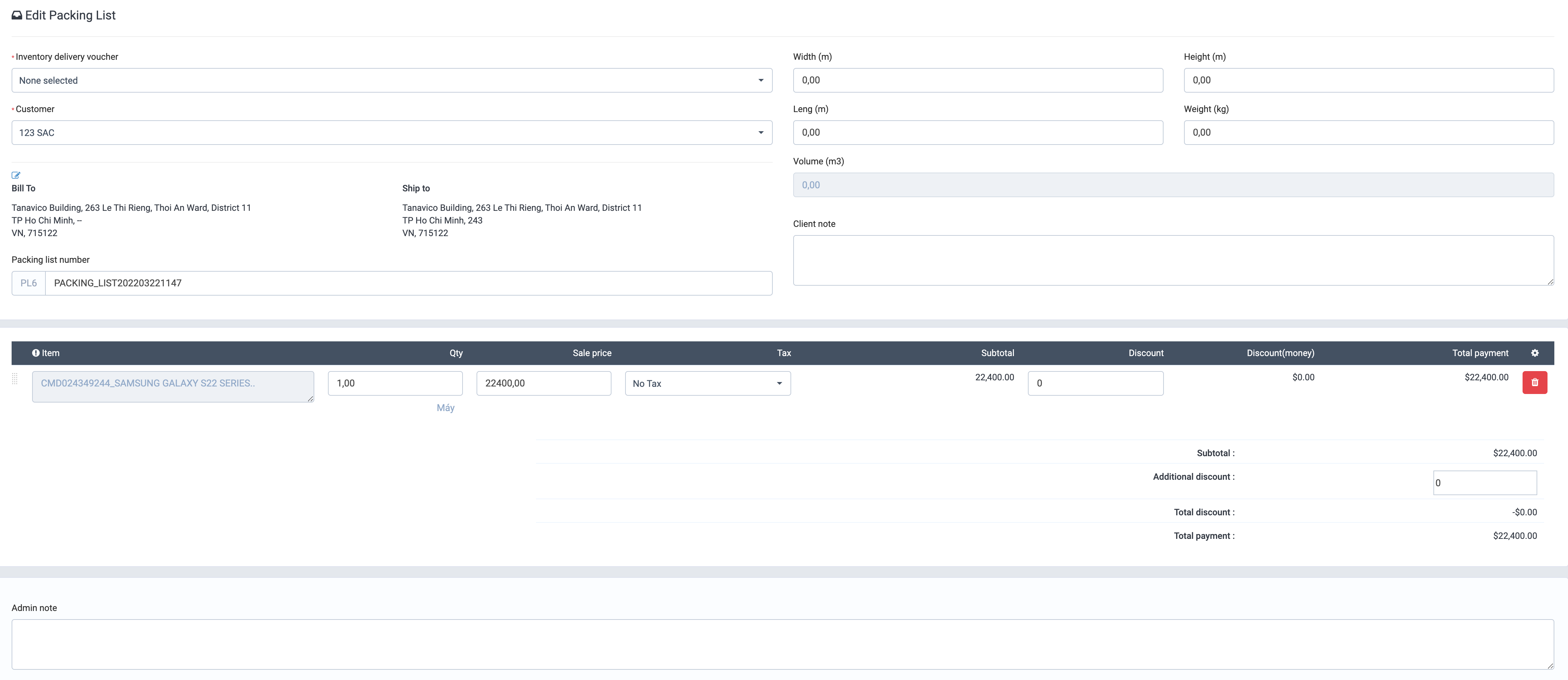Click the info icon beside Item header
This screenshot has height=680, width=1568.
click(36, 353)
